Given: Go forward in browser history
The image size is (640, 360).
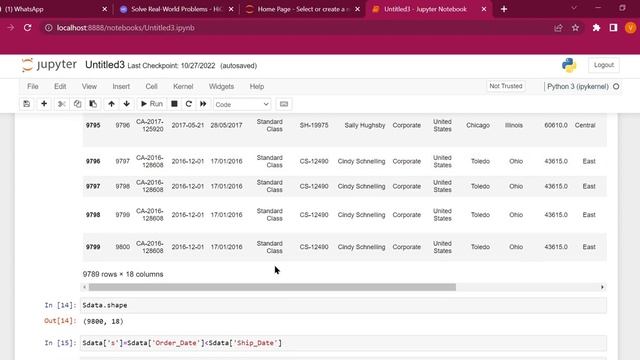Looking at the screenshot, I should point(11,28).
